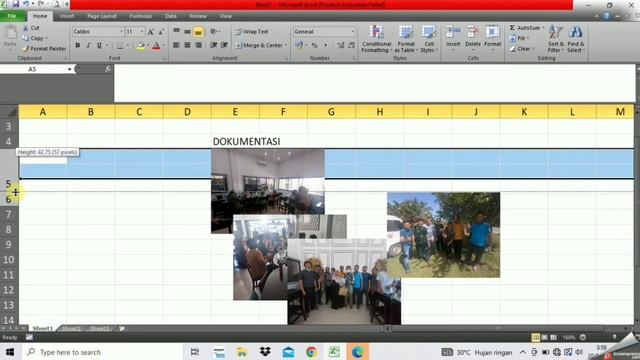
Task: Open Microsoft Edge from the taskbar
Action: [x=358, y=351]
